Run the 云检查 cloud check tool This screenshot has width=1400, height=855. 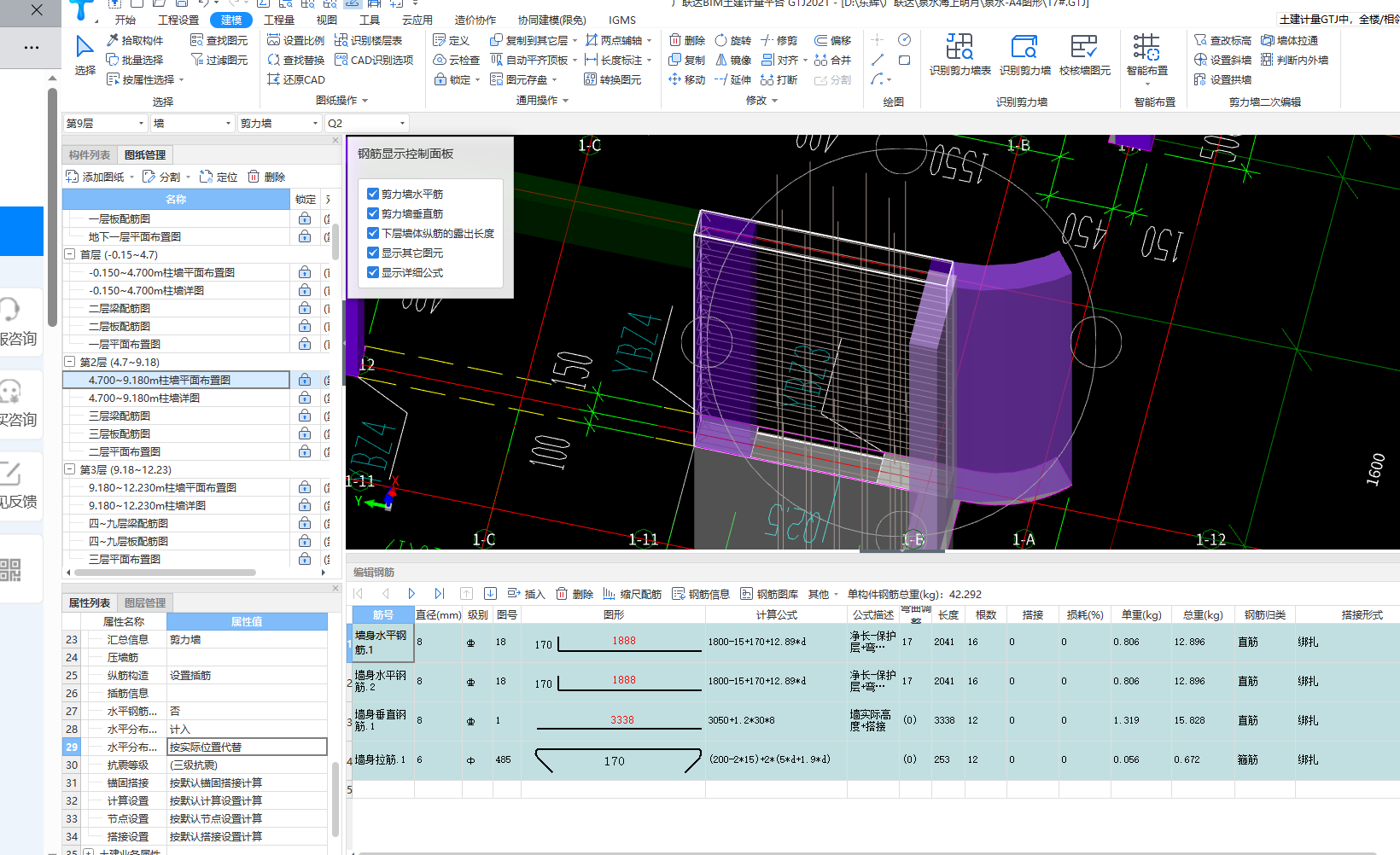pyautogui.click(x=456, y=60)
